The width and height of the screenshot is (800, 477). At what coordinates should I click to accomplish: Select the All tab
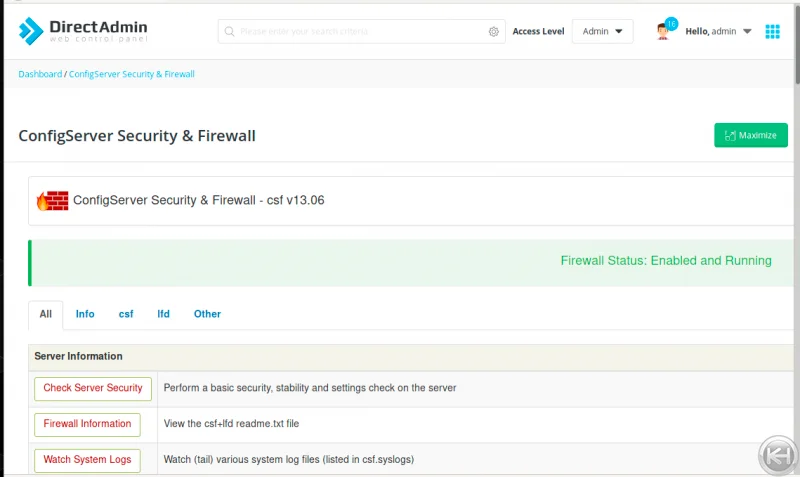tap(45, 314)
